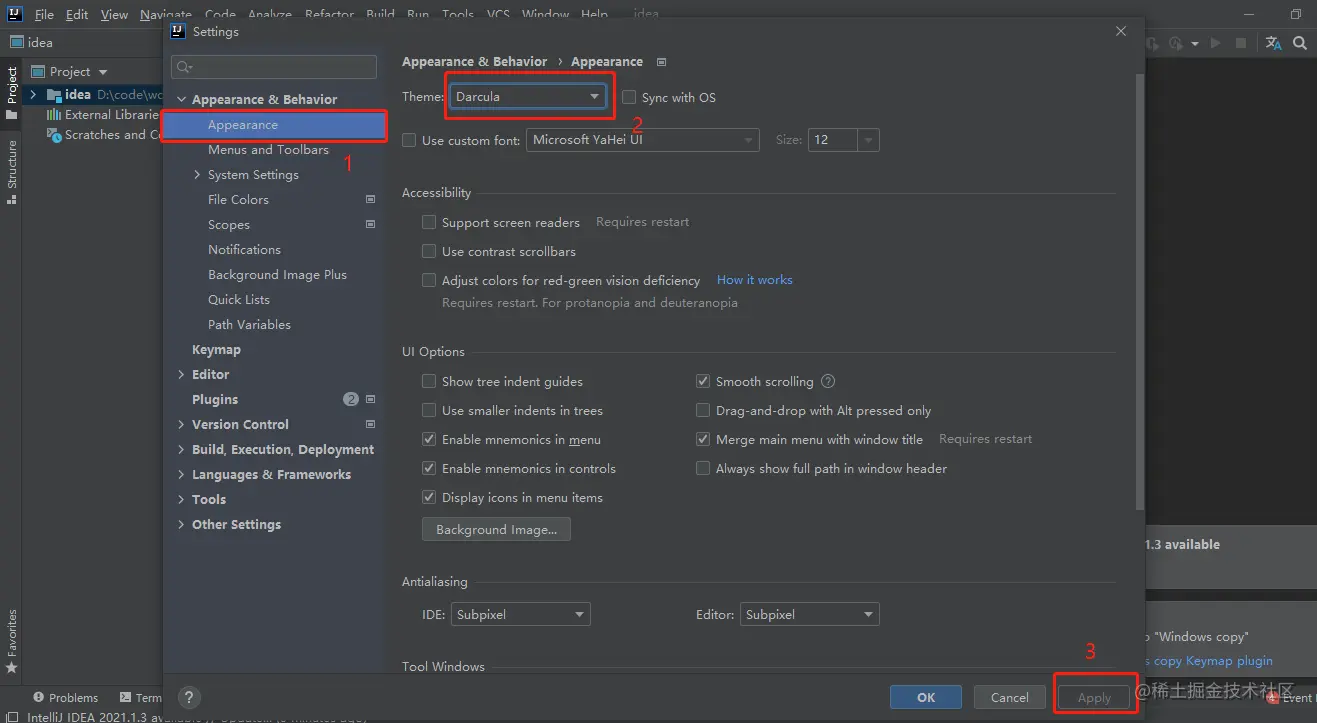Image resolution: width=1317 pixels, height=723 pixels.
Task: Click the IntelliJ logo in the Settings title bar
Action: pyautogui.click(x=179, y=31)
